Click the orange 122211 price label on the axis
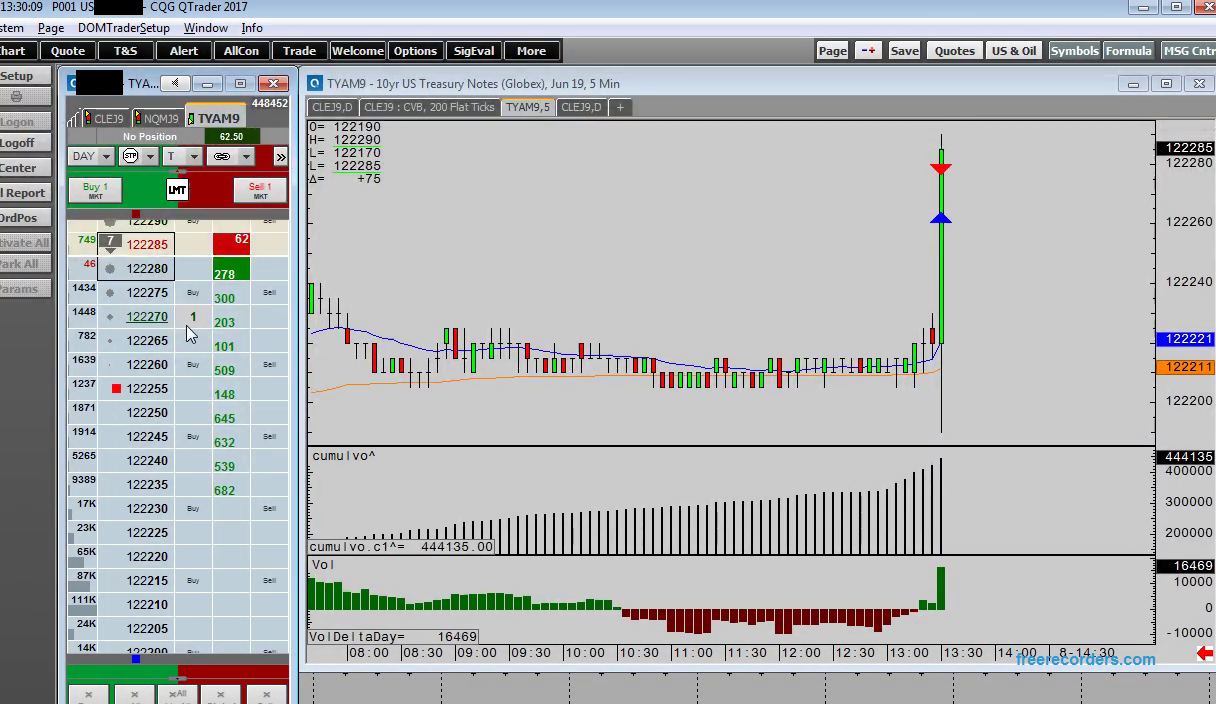 pyautogui.click(x=1185, y=367)
